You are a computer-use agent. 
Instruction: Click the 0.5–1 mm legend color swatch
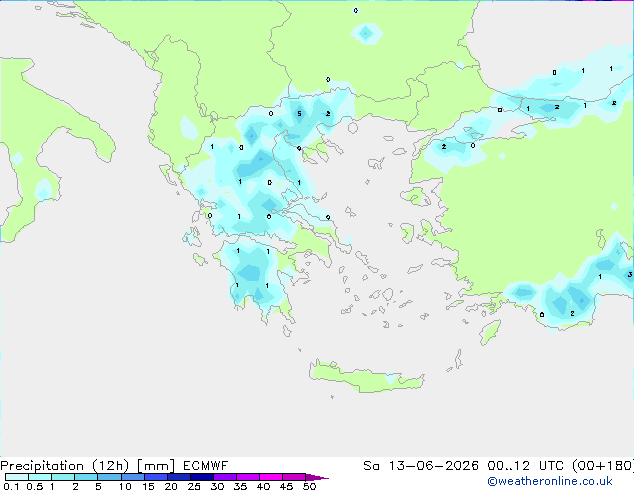tap(40, 477)
